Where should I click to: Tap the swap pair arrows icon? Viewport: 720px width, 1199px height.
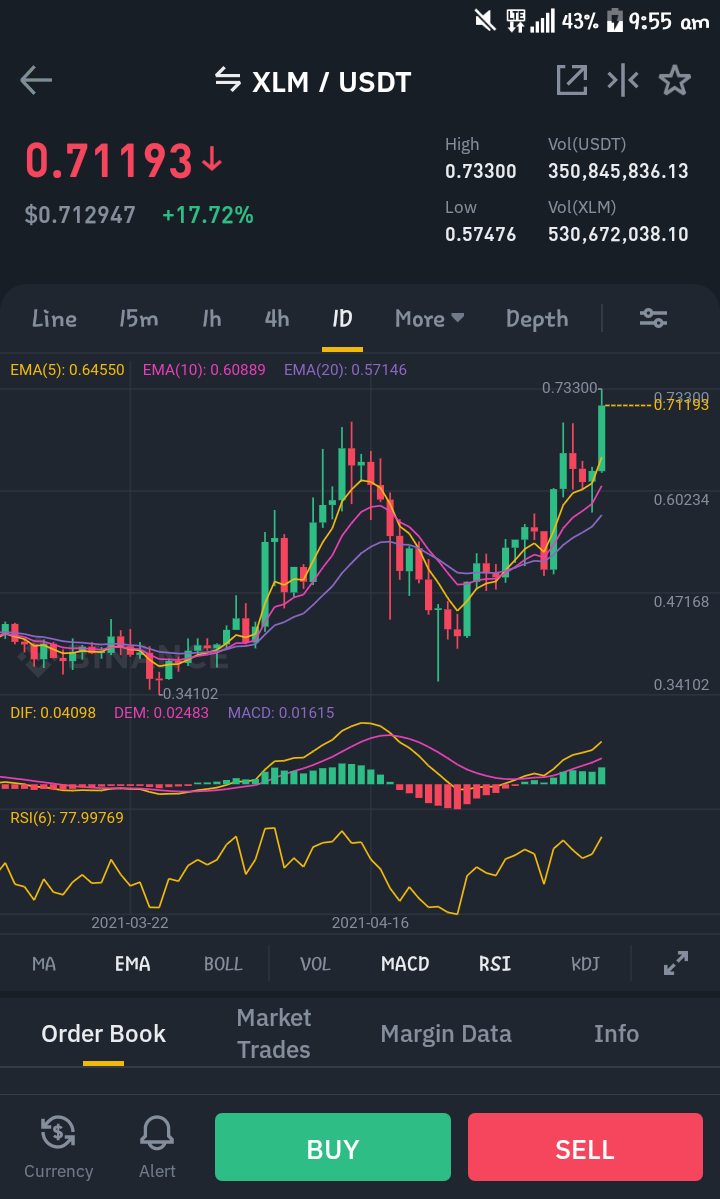(228, 79)
